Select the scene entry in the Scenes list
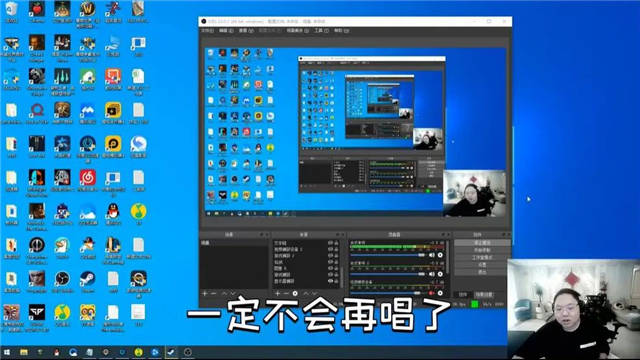This screenshot has height=360, width=640. [x=234, y=243]
